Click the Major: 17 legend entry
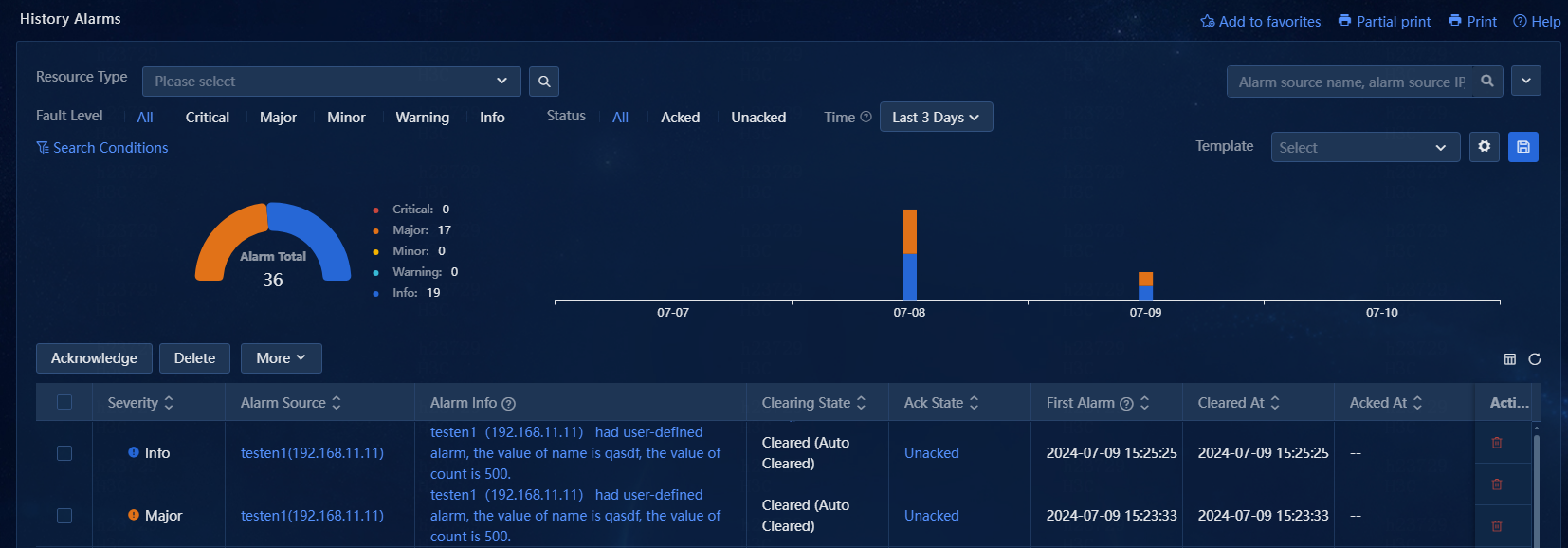1568x548 pixels. (412, 230)
